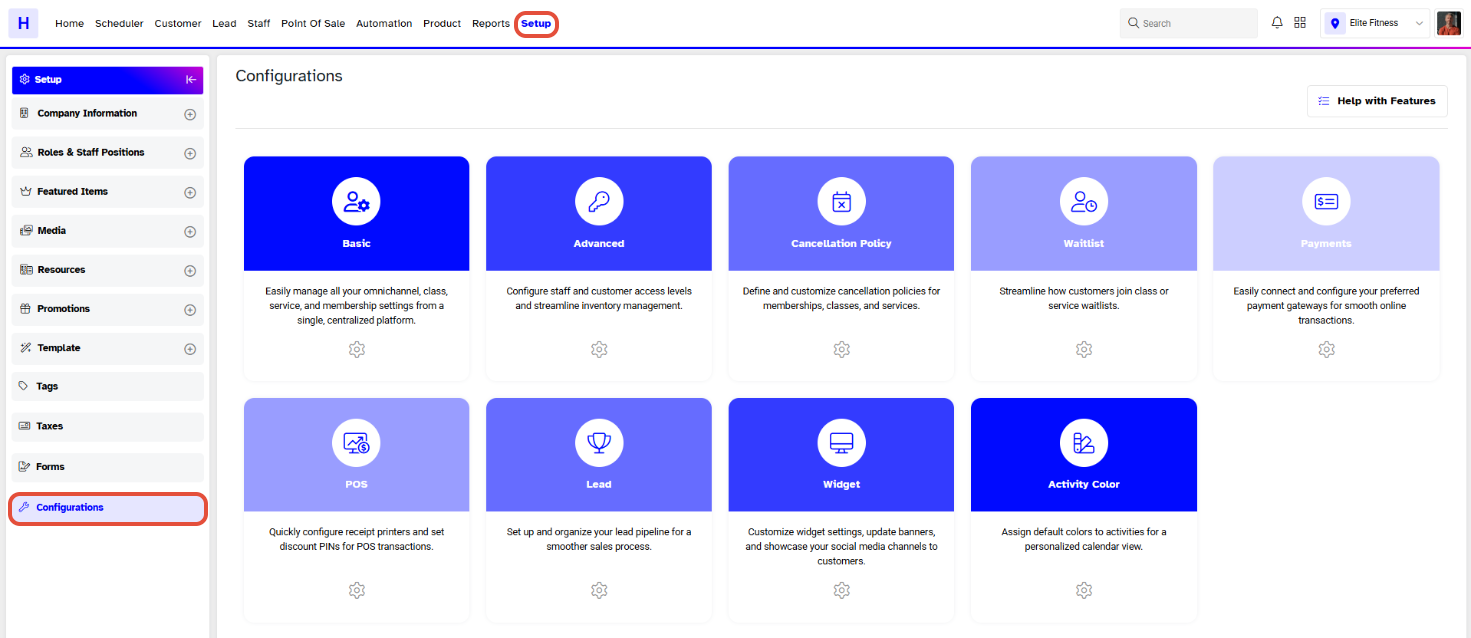Open the Product menu item
Screen dimensions: 1471x638
click(x=442, y=23)
